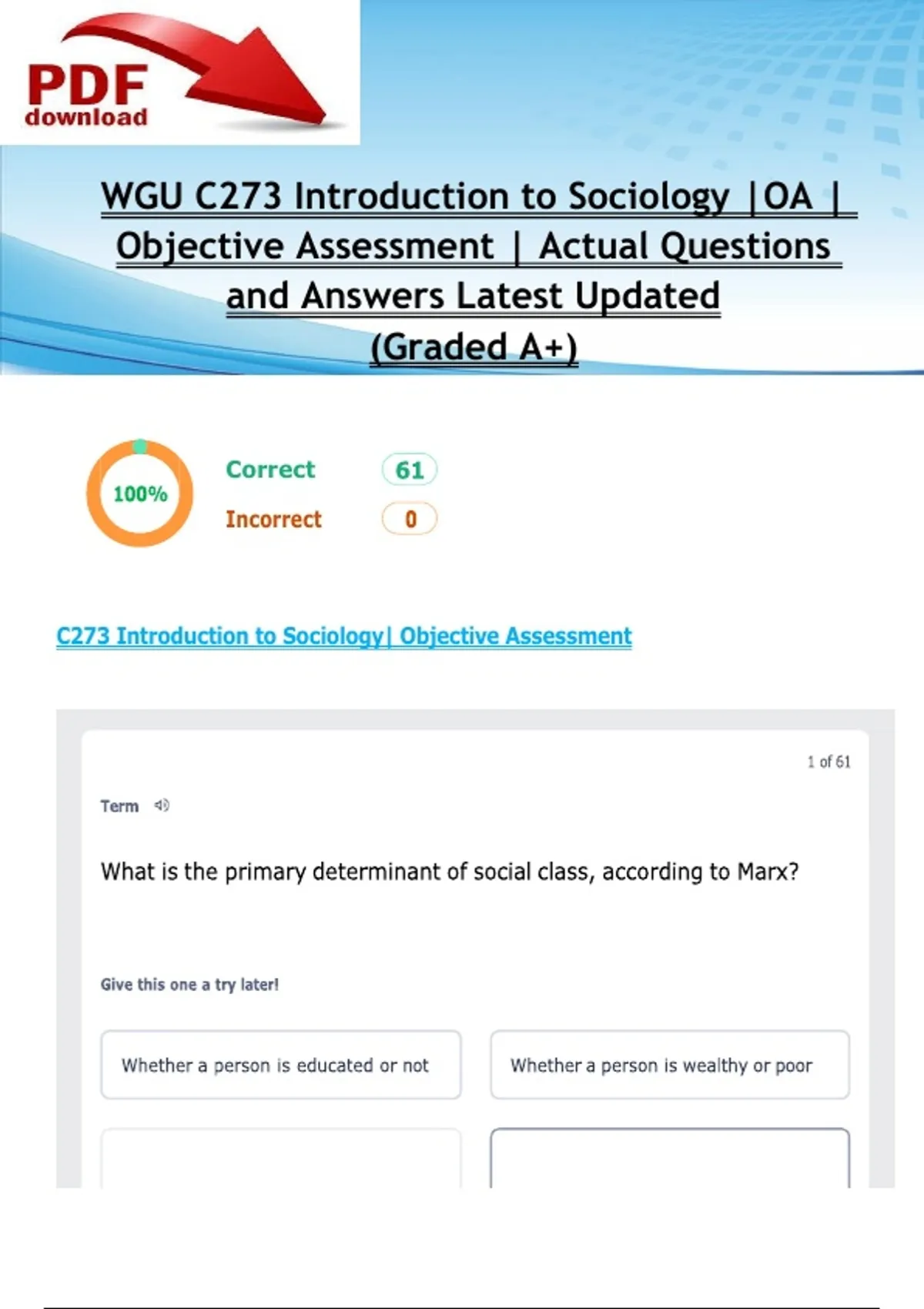The width and height of the screenshot is (924, 1309).
Task: Click the green marker atop the score ring
Action: pos(140,447)
